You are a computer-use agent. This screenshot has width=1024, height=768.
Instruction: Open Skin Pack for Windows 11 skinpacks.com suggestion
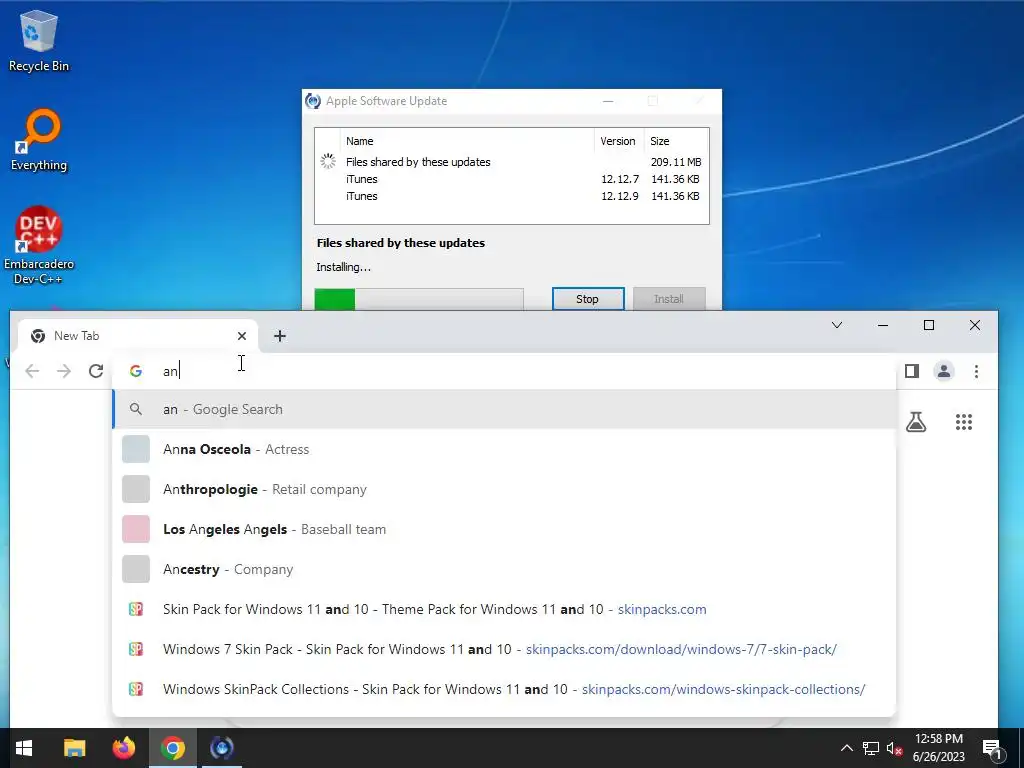pos(504,609)
